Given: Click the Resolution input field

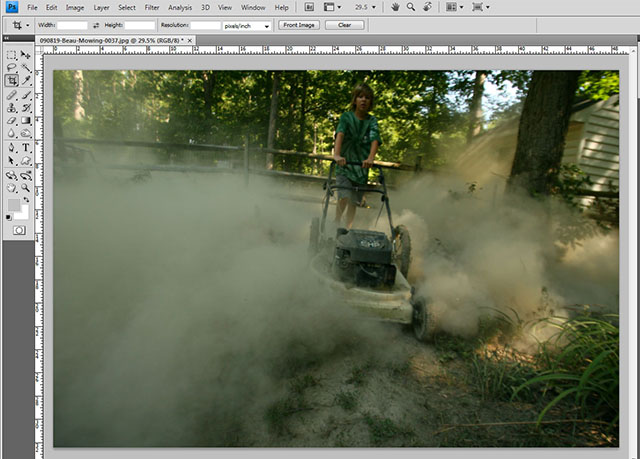Looking at the screenshot, I should tap(206, 26).
